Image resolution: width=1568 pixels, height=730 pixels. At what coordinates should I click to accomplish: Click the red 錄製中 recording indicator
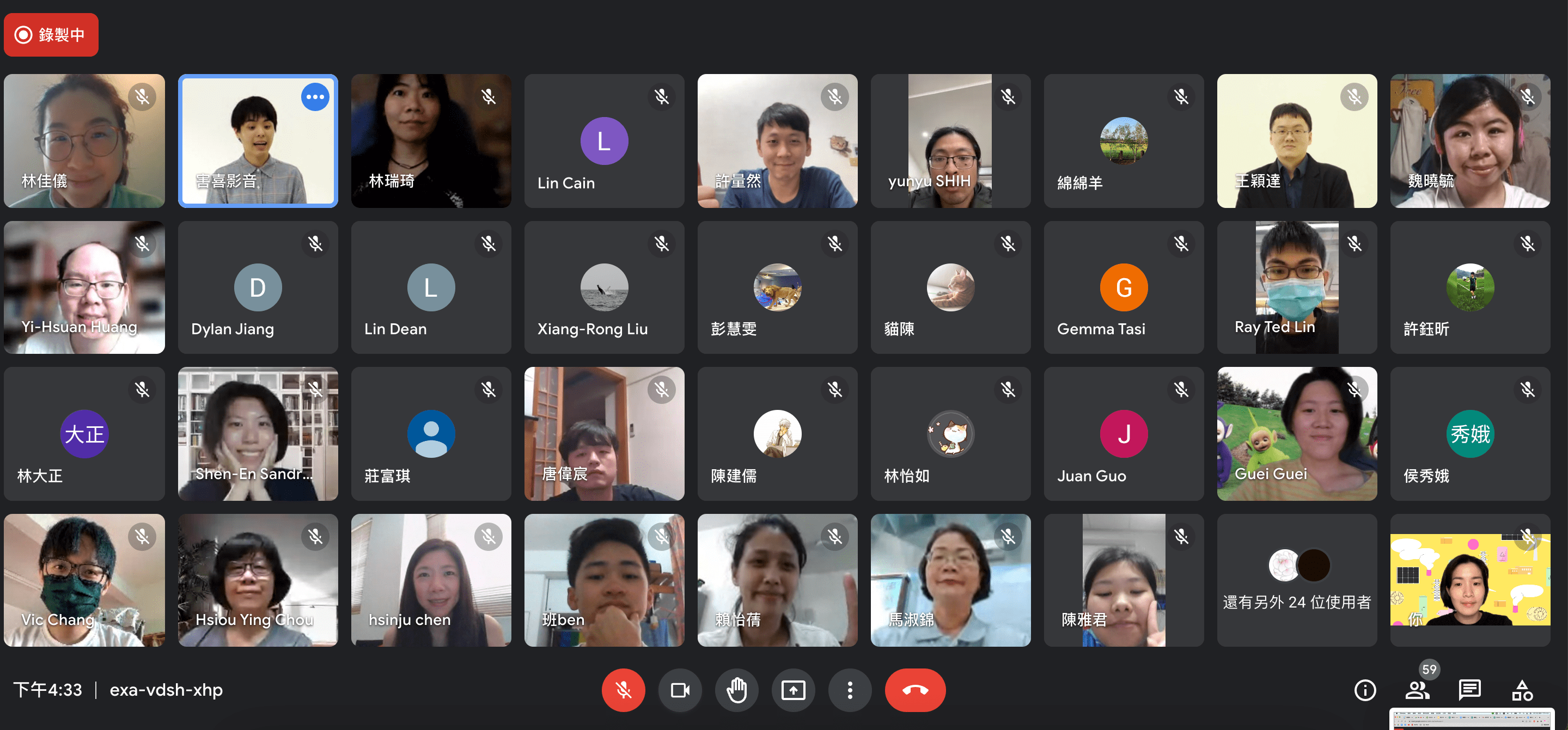[x=51, y=35]
